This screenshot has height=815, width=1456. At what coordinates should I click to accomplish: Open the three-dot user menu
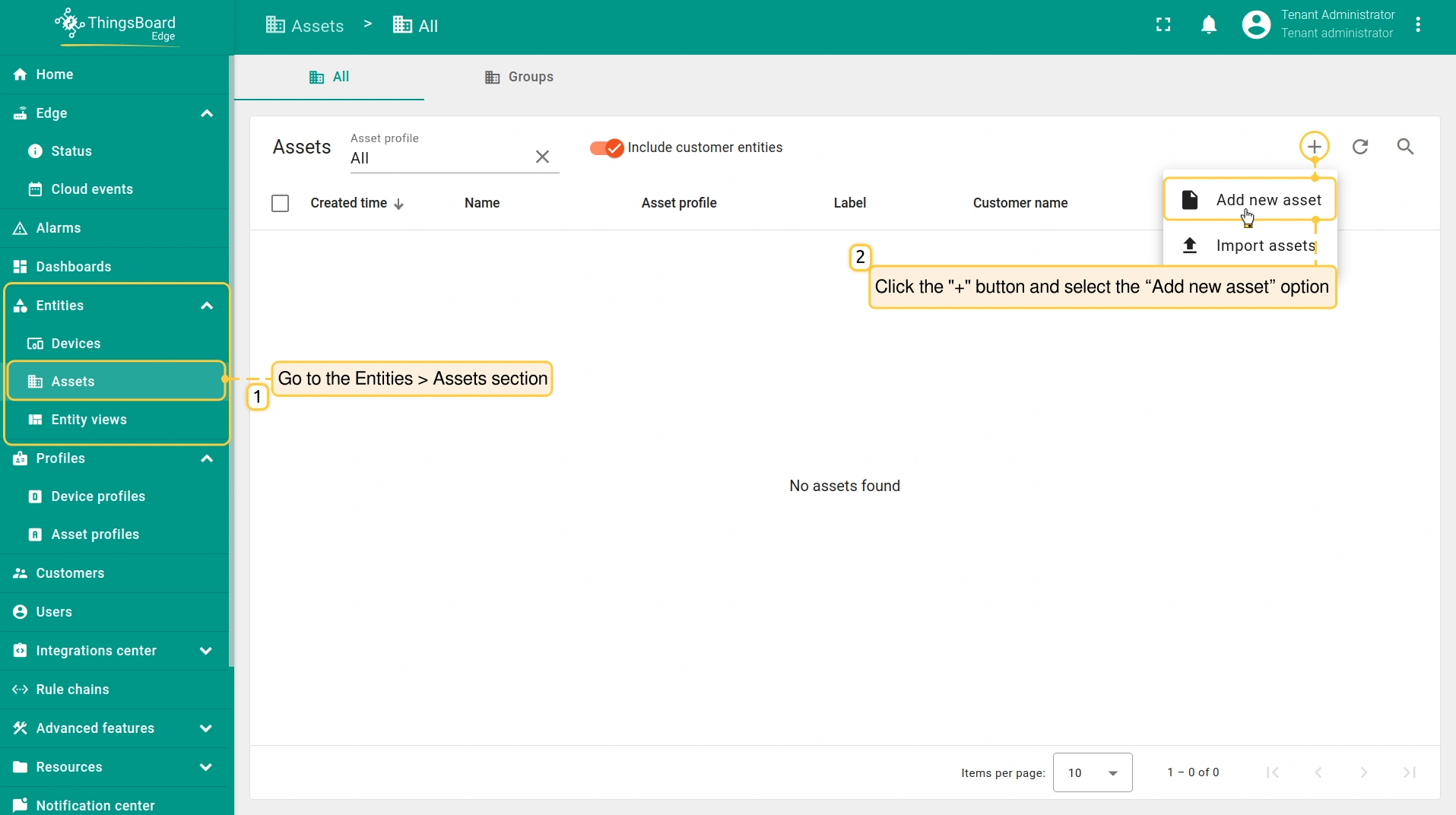point(1418,25)
